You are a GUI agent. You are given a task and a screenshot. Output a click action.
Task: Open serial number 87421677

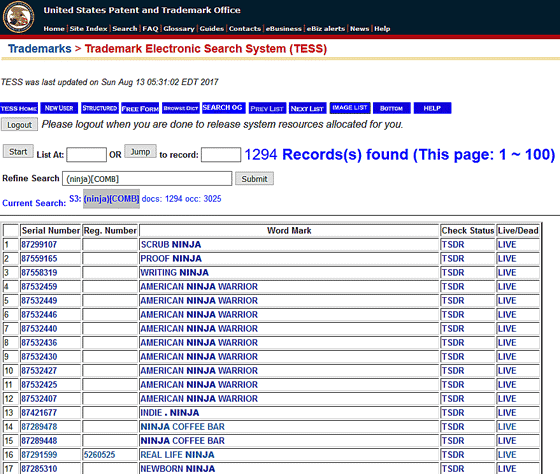(x=39, y=413)
